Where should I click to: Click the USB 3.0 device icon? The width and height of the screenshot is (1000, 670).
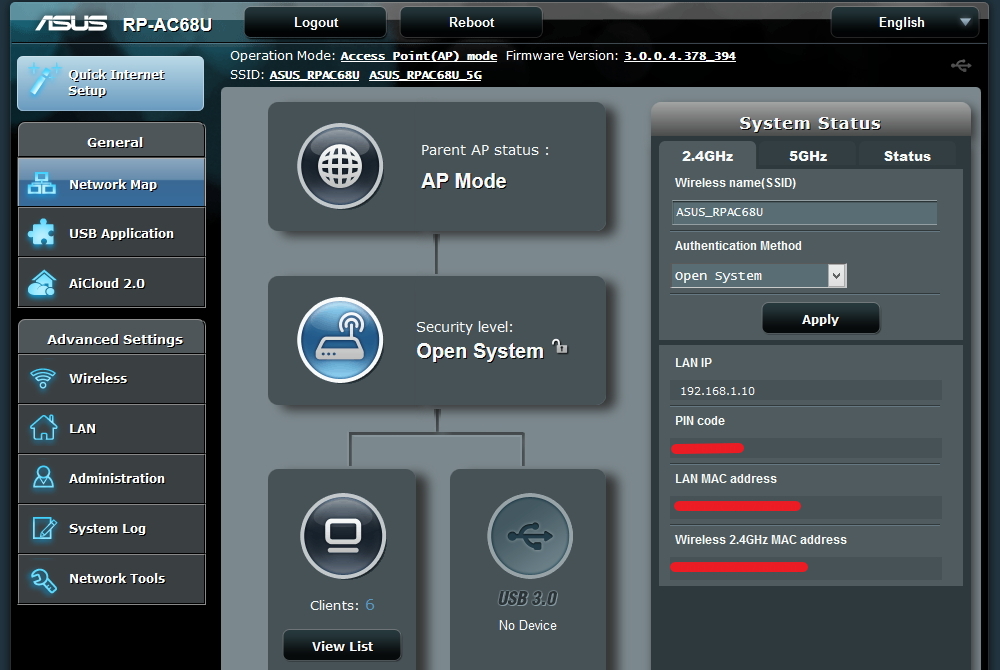point(530,535)
